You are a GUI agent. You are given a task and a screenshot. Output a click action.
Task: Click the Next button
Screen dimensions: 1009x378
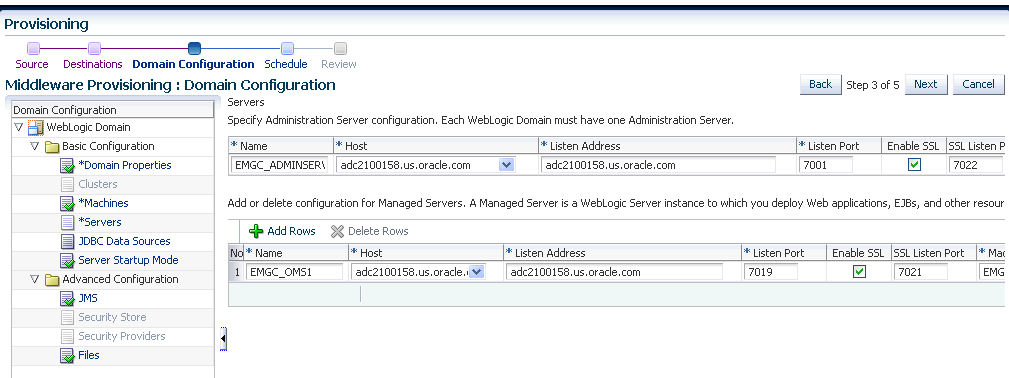(925, 84)
